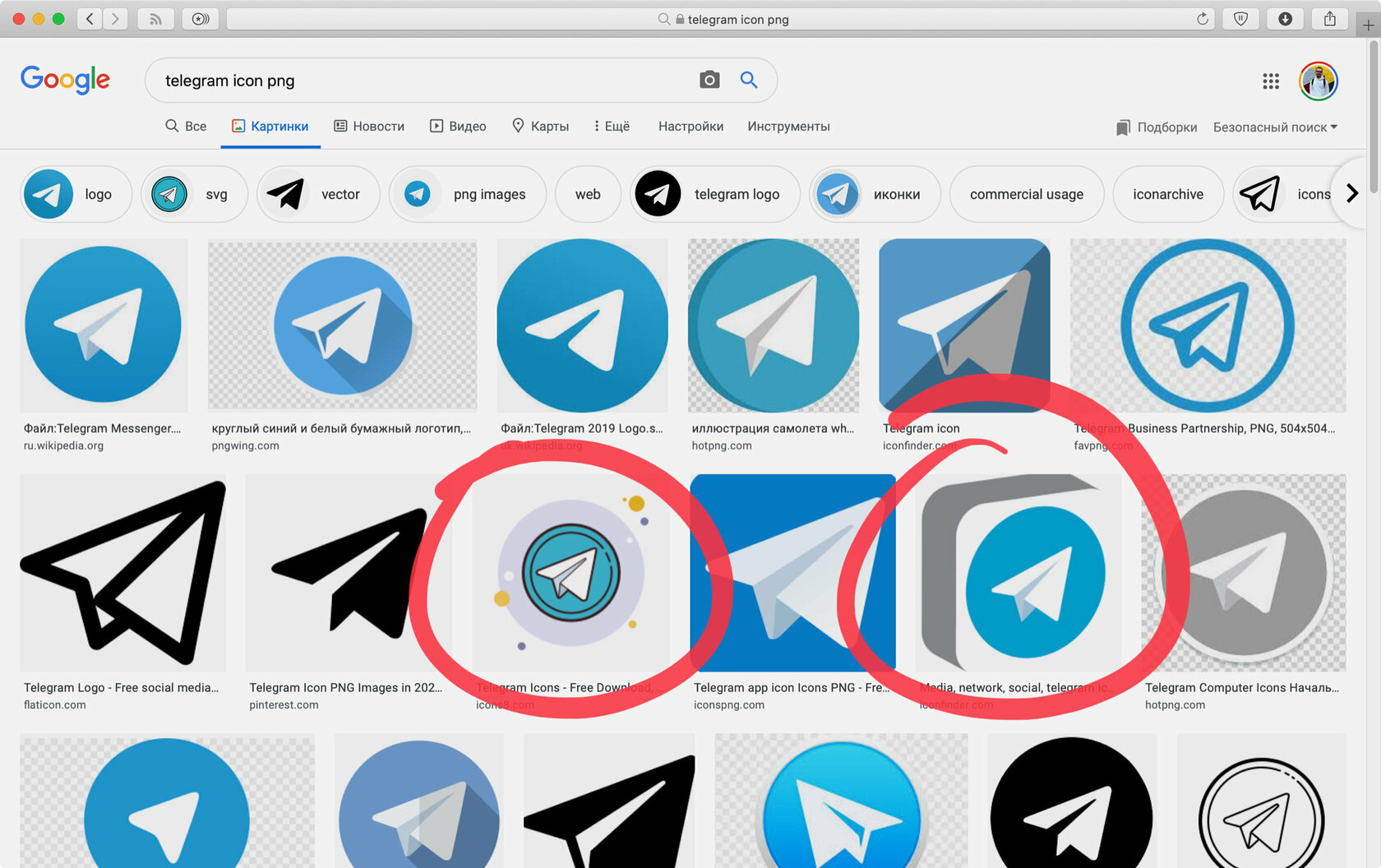
Task: Search by image with the camera icon
Action: coord(709,80)
